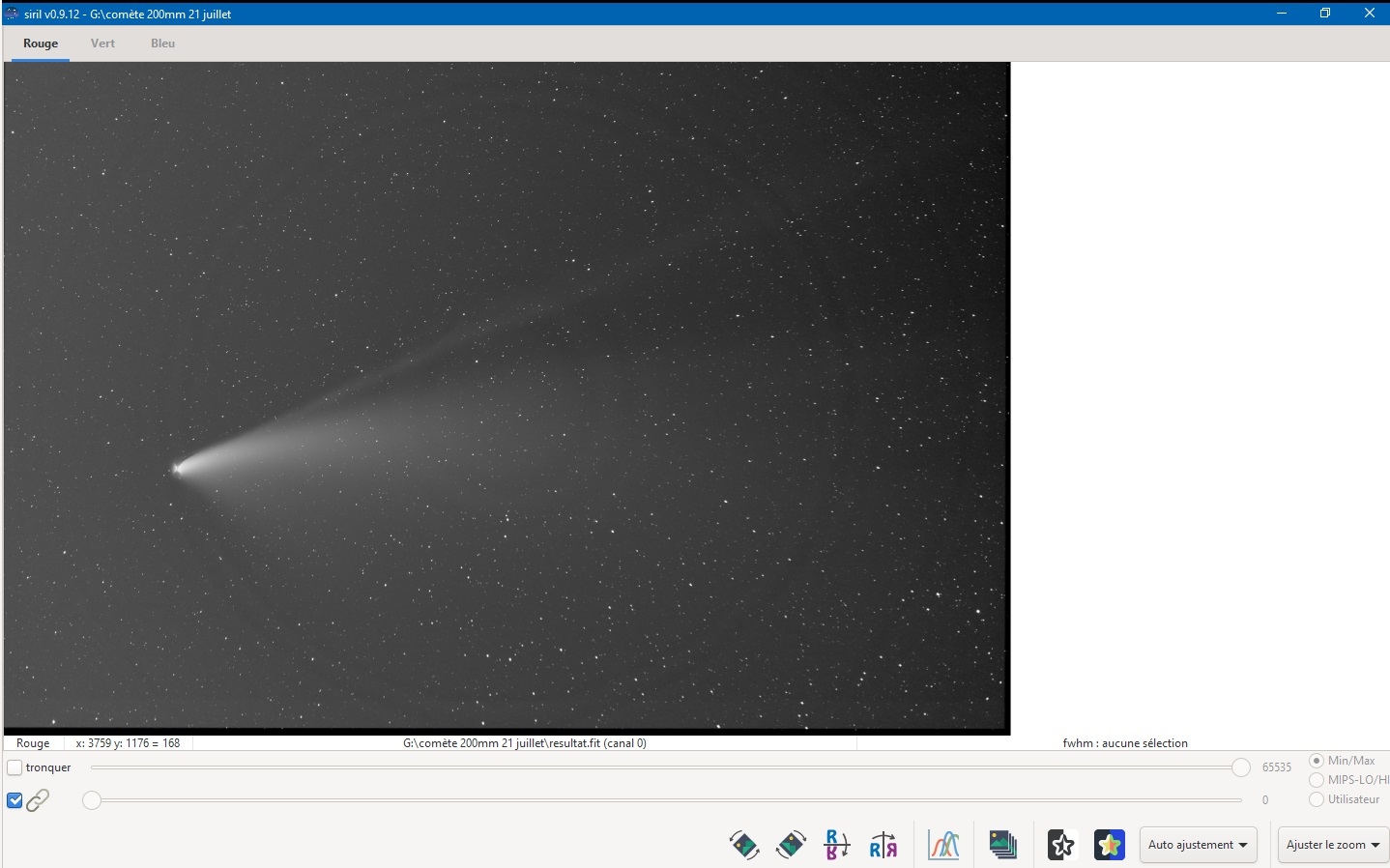Select the Min/Max radio button
Image resolution: width=1390 pixels, height=868 pixels.
tap(1317, 761)
